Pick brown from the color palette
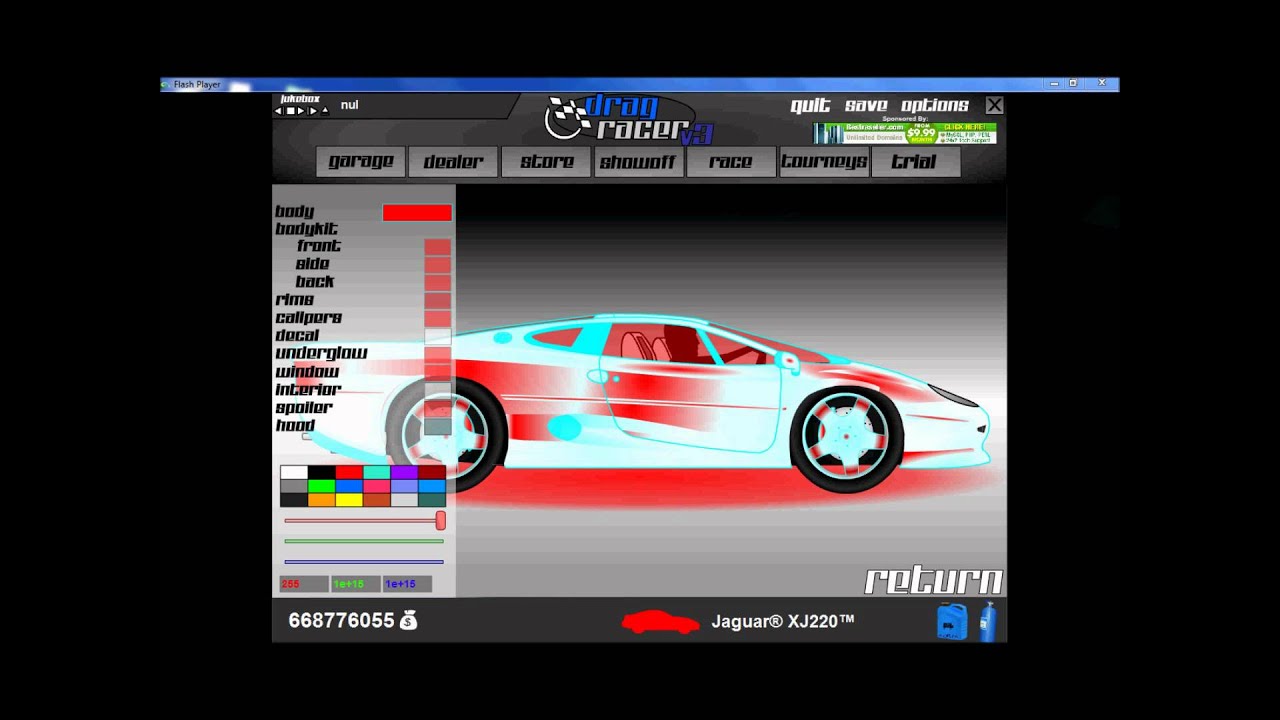 click(x=377, y=500)
